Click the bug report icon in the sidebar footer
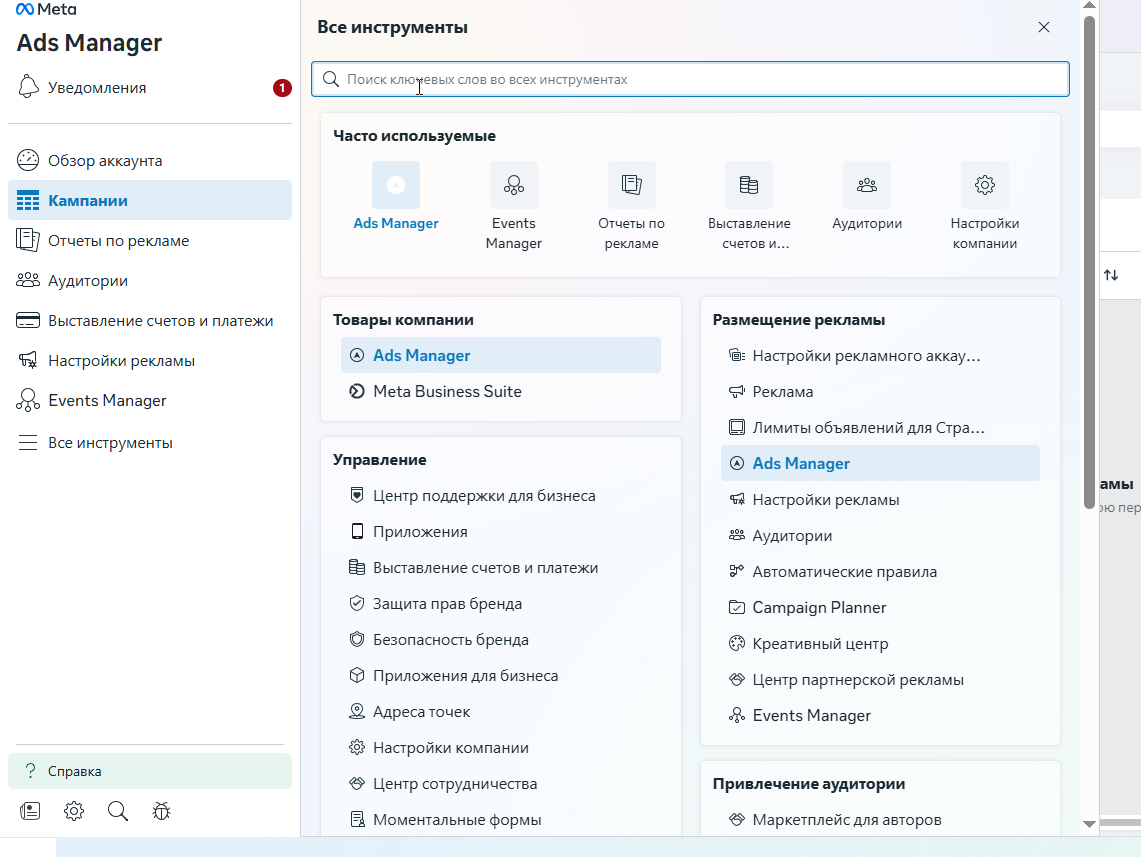Viewport: 1141px width, 857px height. (162, 811)
